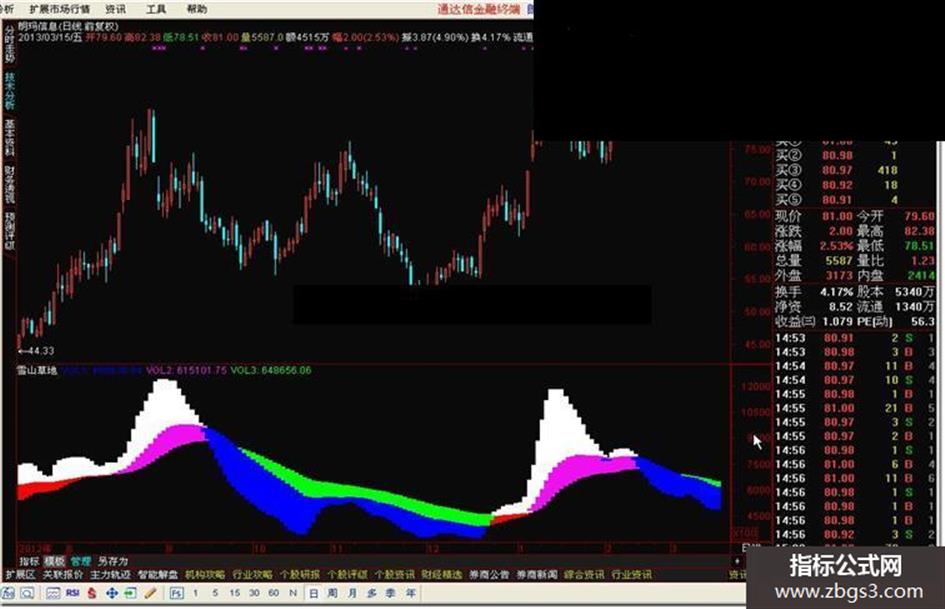Click the RSI indicator icon
Image resolution: width=945 pixels, height=609 pixels.
coord(73,593)
